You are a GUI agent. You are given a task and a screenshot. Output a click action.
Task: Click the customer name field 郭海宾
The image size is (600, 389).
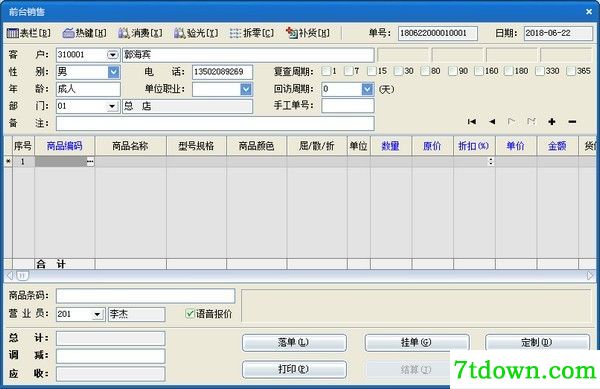[x=248, y=55]
